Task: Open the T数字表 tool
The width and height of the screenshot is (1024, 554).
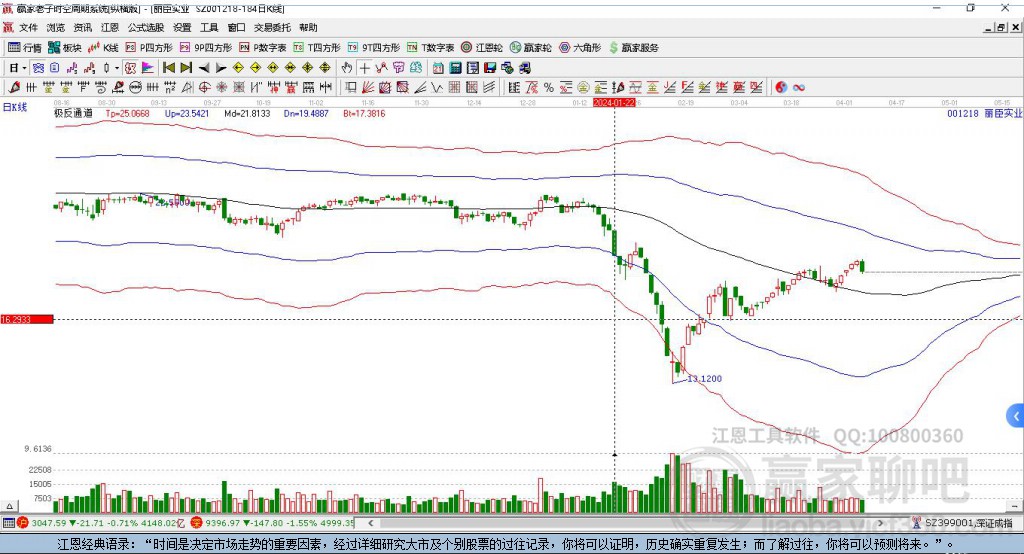Action: [x=430, y=48]
